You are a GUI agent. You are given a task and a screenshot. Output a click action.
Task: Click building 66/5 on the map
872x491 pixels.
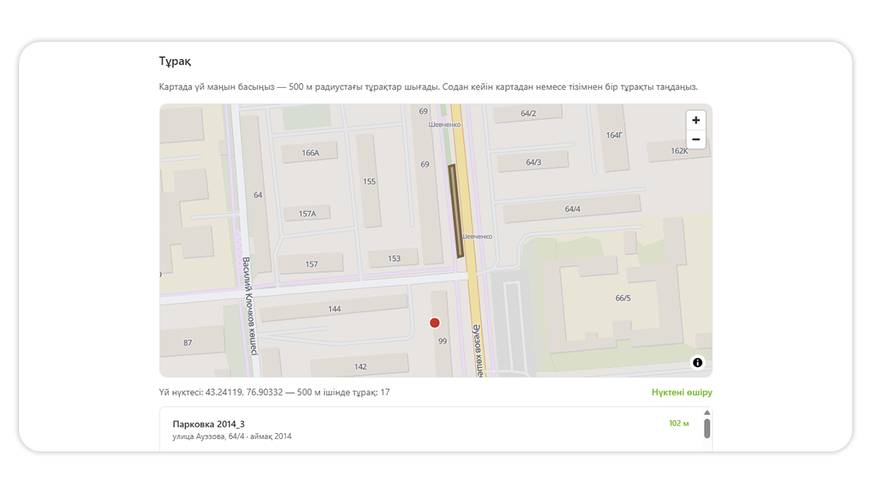[623, 298]
